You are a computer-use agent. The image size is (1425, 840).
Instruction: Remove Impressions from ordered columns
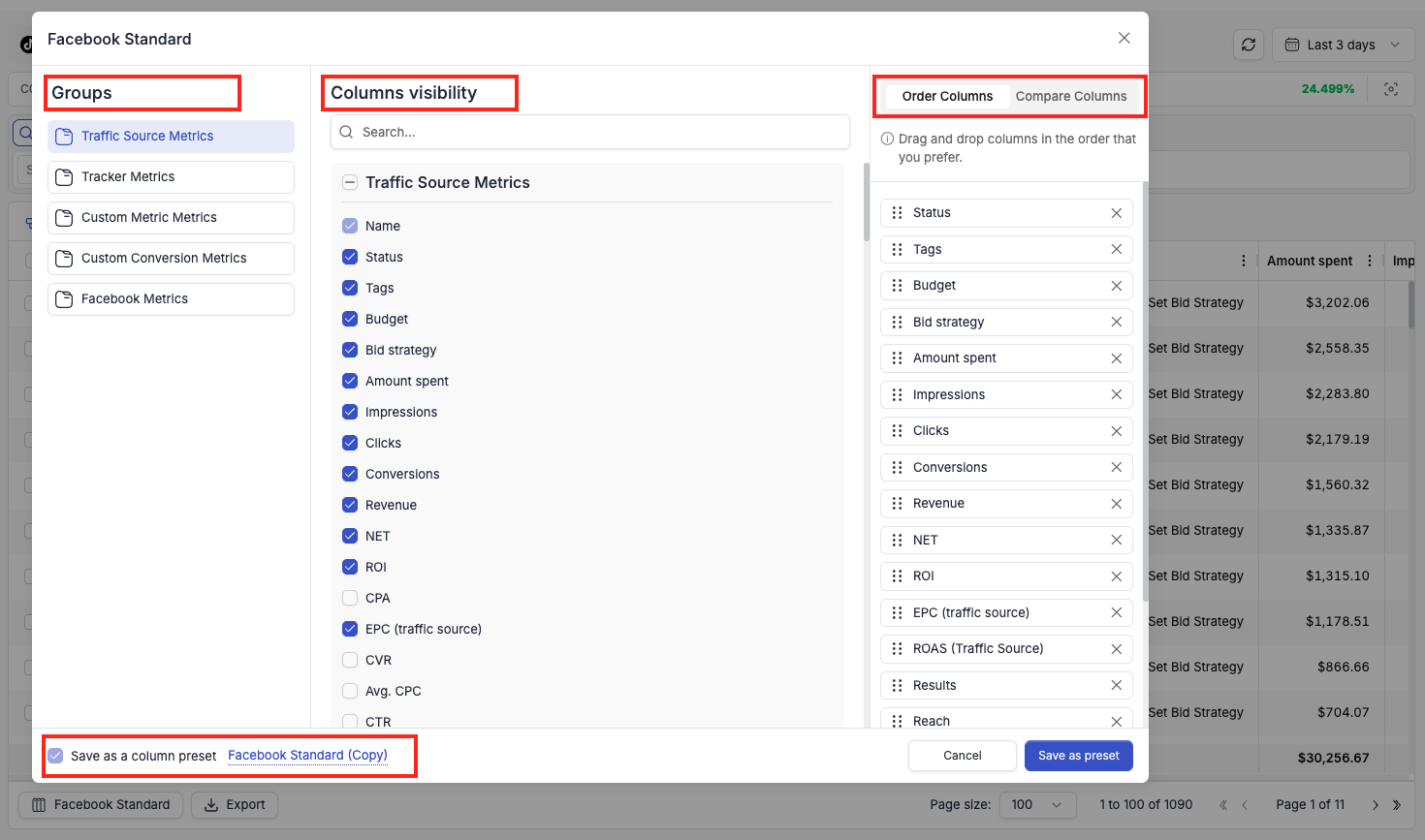coord(1117,394)
